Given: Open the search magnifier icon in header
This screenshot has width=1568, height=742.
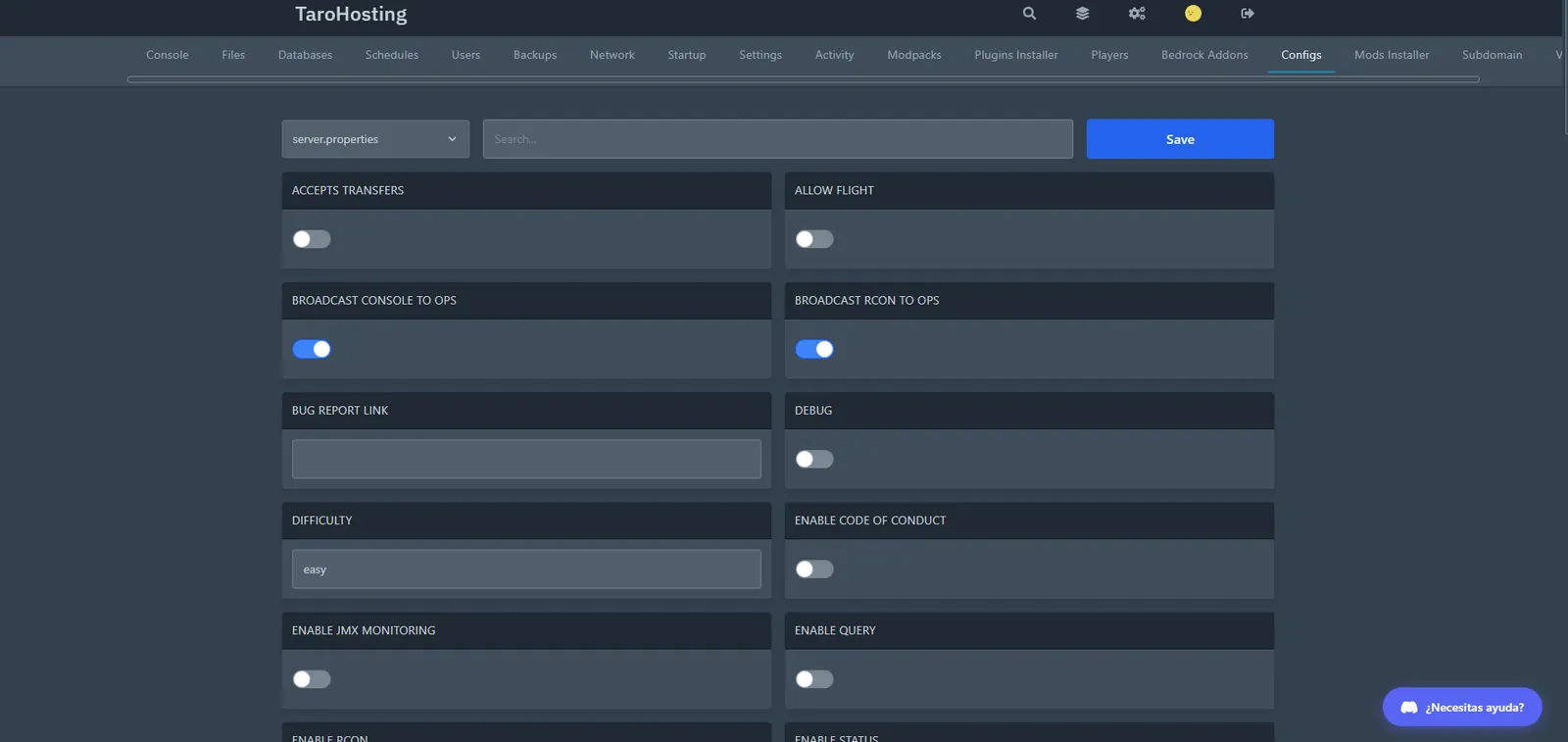Looking at the screenshot, I should click(1029, 14).
